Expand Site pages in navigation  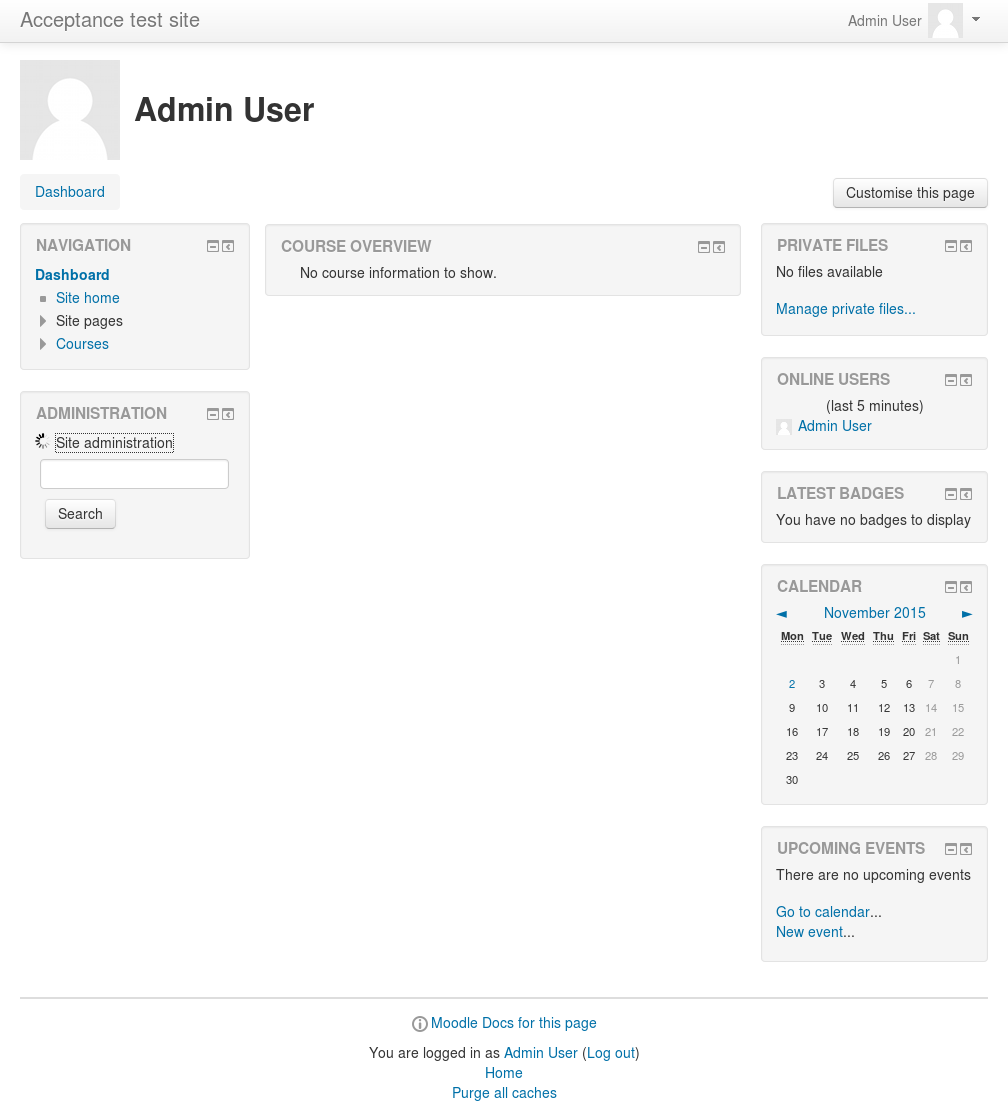pyautogui.click(x=43, y=321)
